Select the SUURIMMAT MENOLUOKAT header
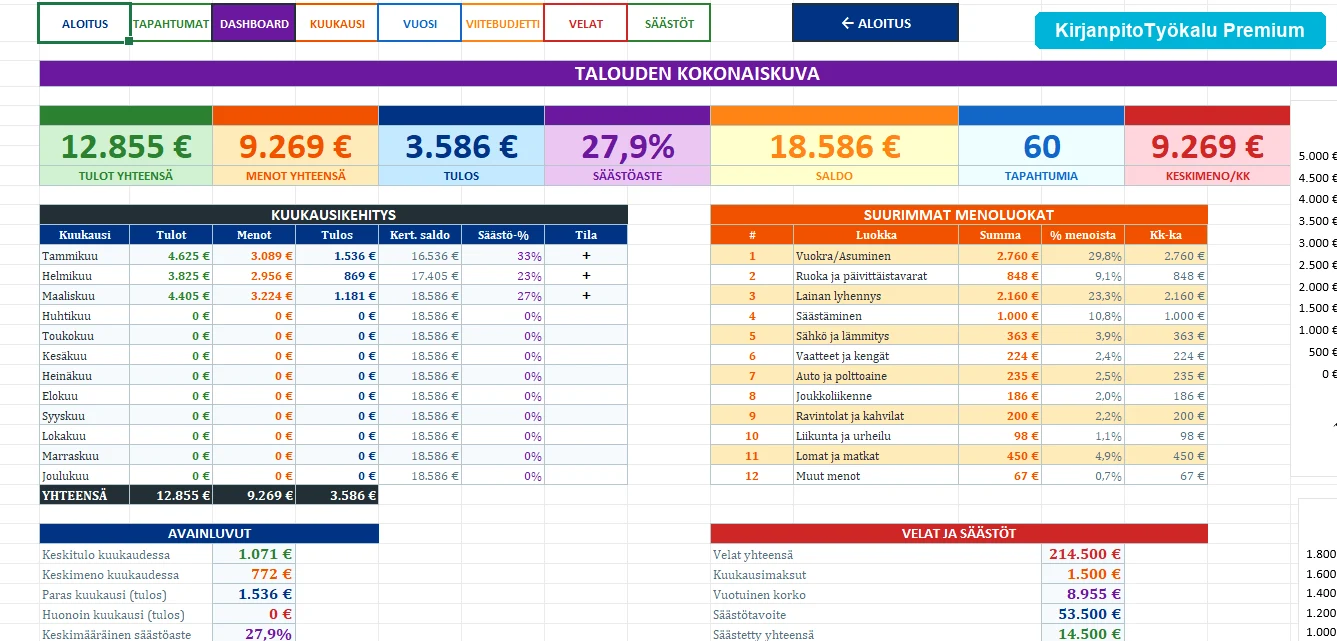The width and height of the screenshot is (1337, 641). pos(959,215)
